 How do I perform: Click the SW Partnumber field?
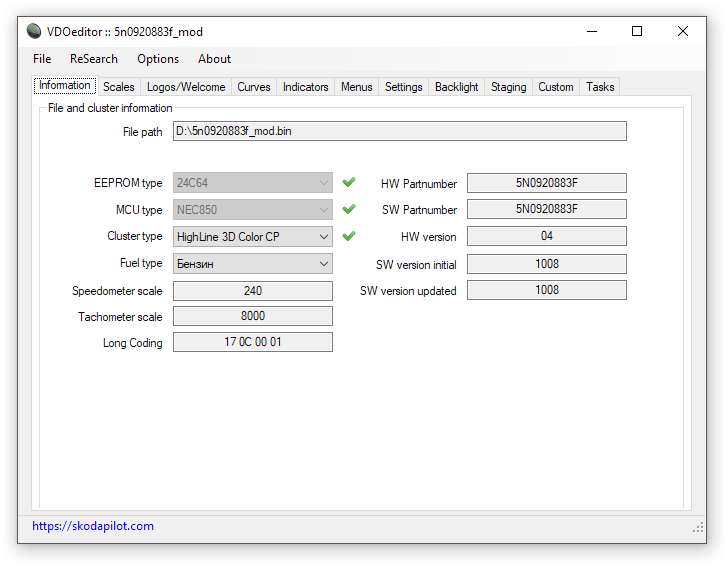click(x=546, y=209)
